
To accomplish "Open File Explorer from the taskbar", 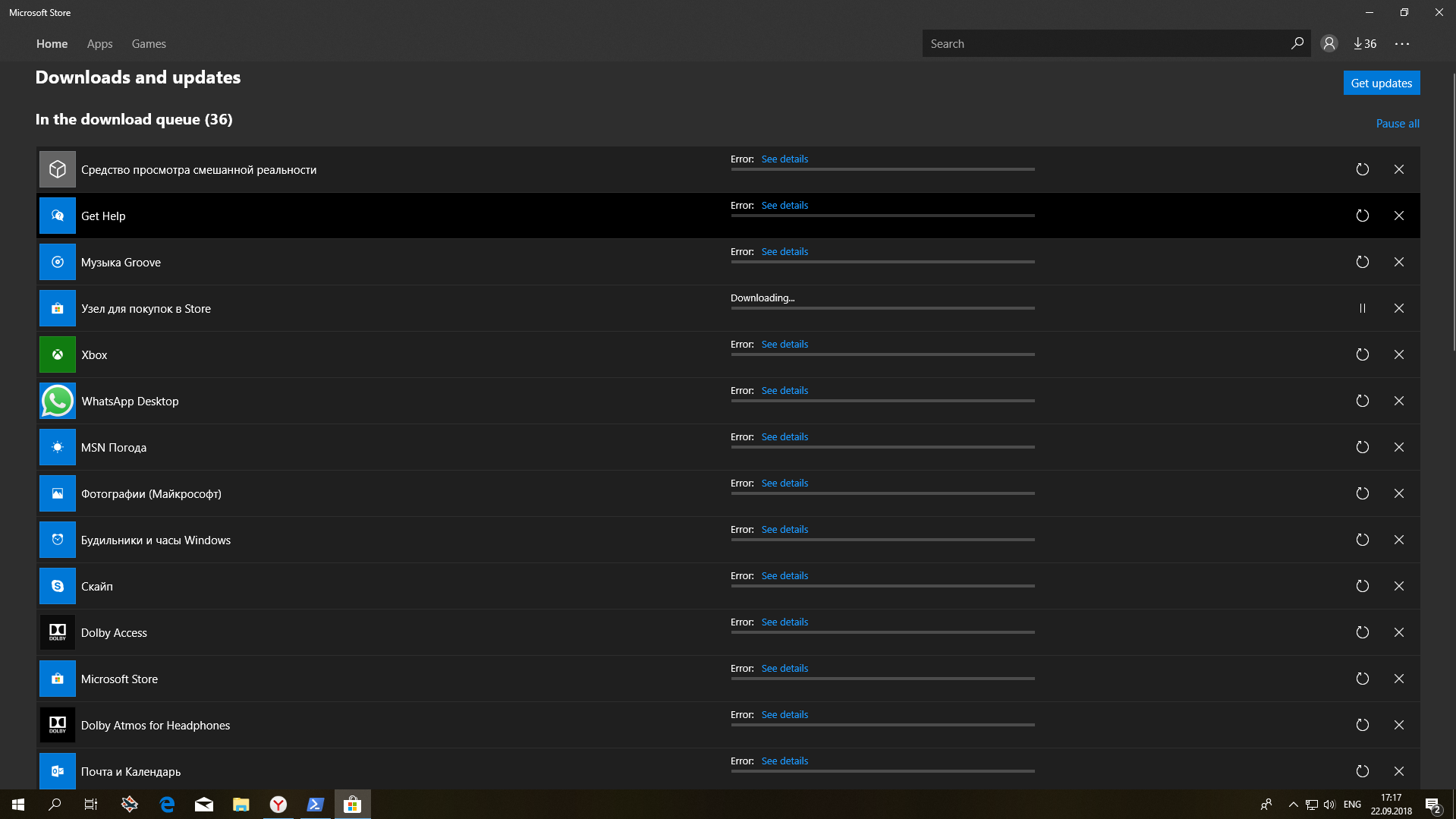I will [x=241, y=805].
